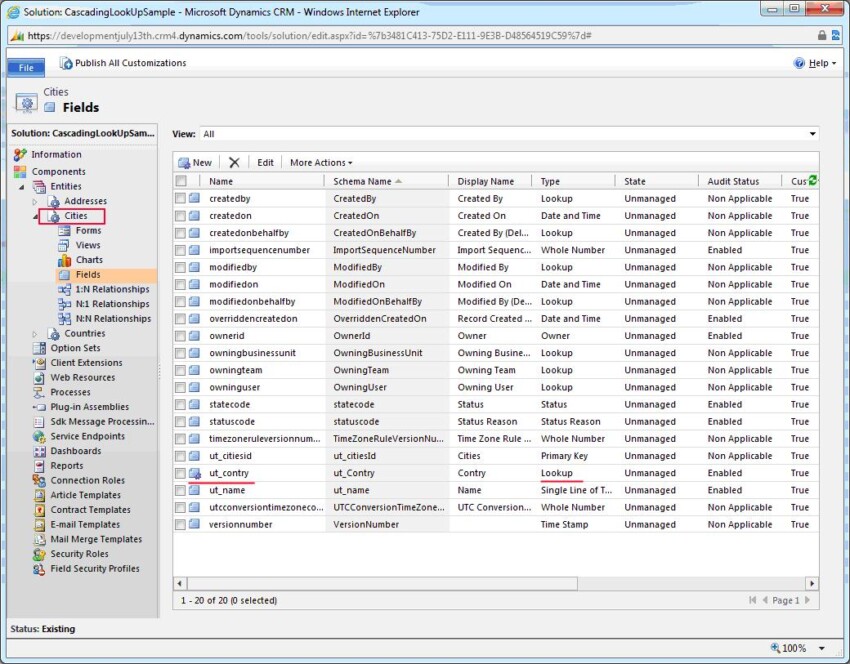
Task: Click the Help question mark icon
Action: point(799,63)
